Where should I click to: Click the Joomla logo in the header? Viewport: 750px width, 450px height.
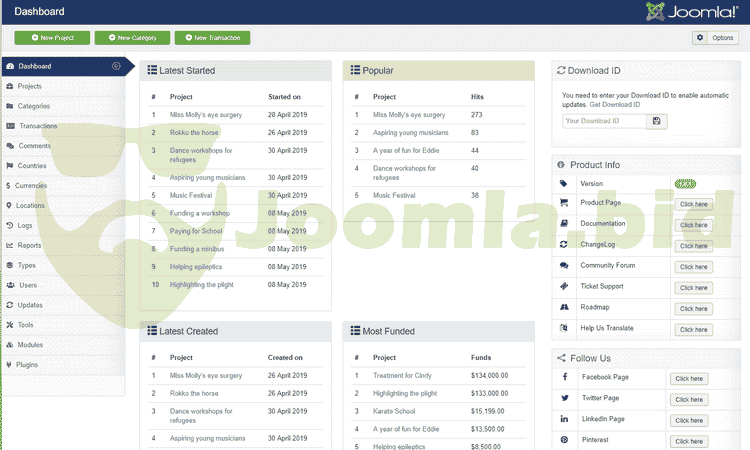693,12
